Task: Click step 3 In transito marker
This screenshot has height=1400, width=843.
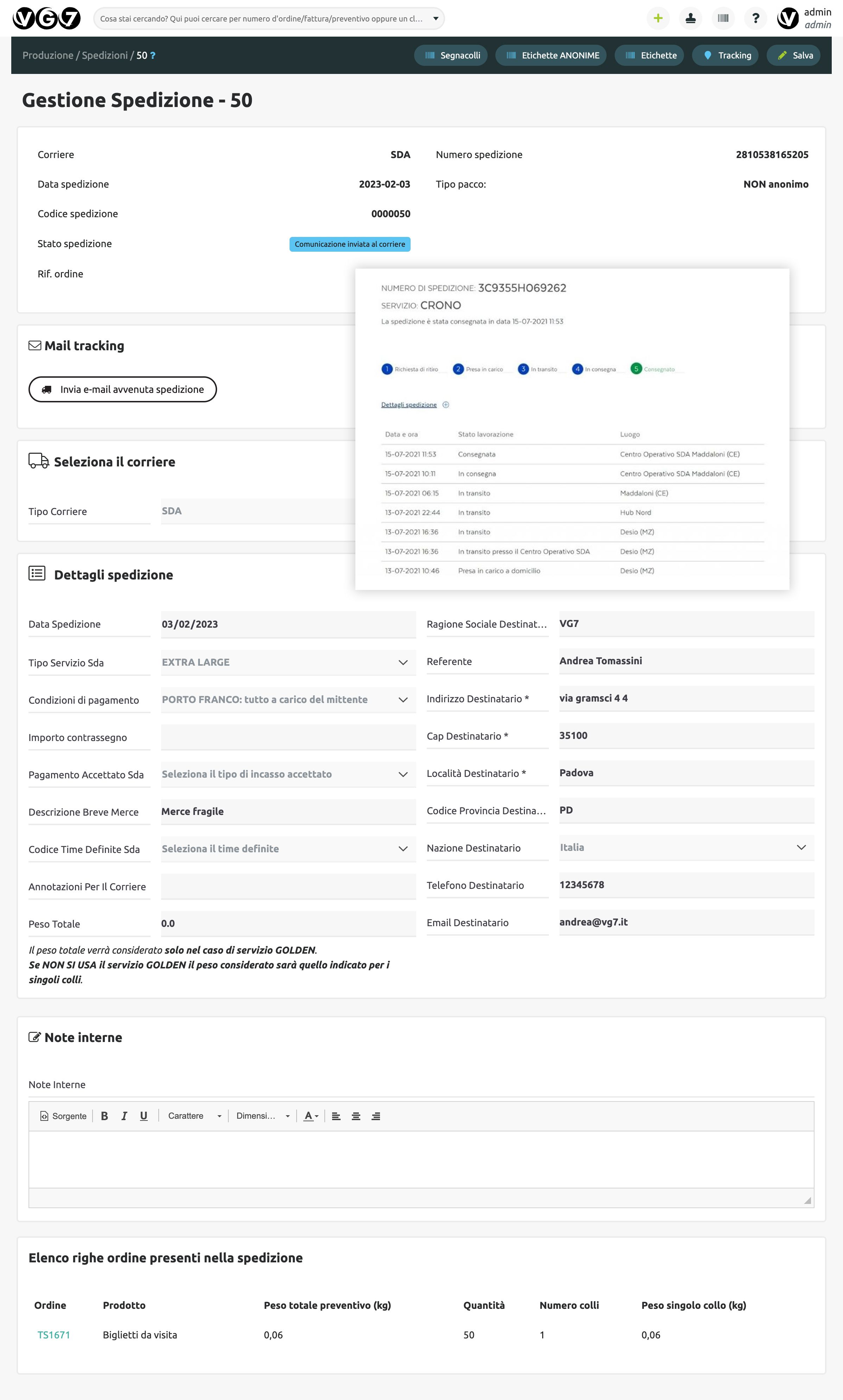Action: click(x=523, y=369)
